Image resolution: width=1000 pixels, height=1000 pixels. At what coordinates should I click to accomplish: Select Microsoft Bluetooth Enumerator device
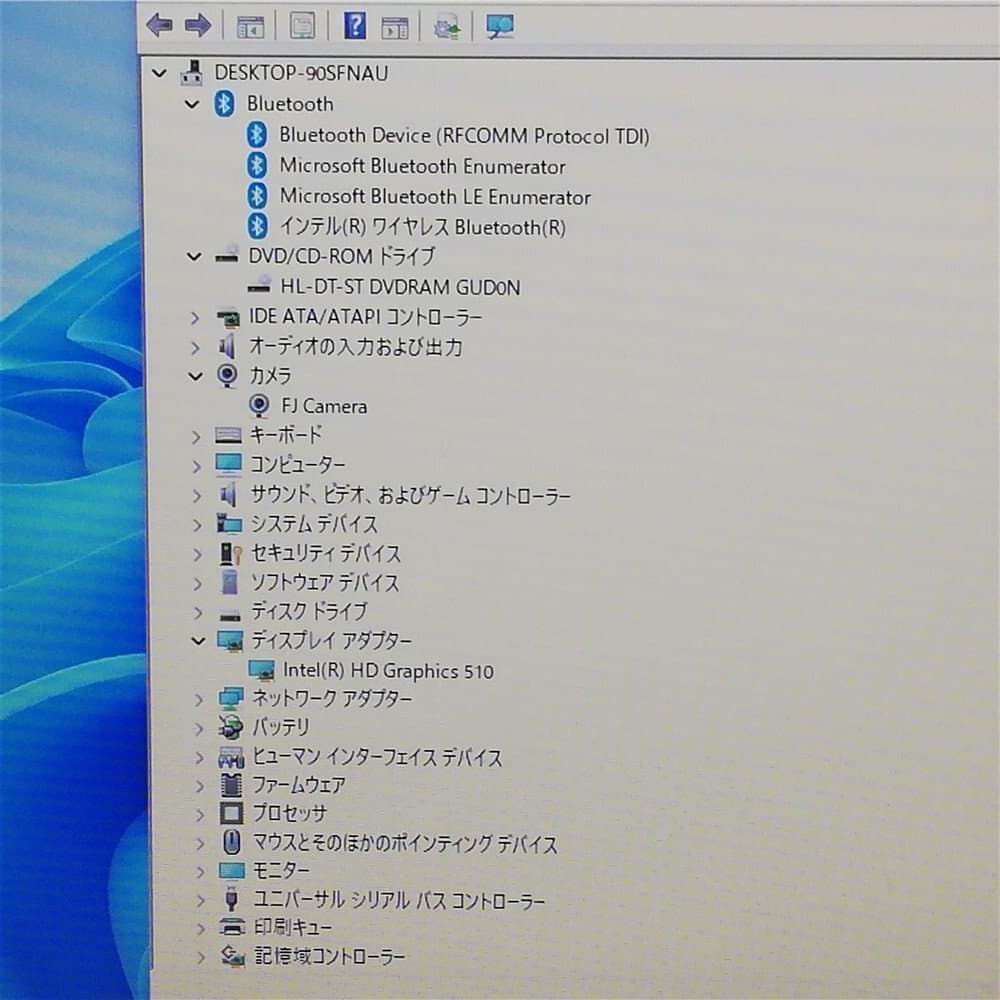point(422,166)
